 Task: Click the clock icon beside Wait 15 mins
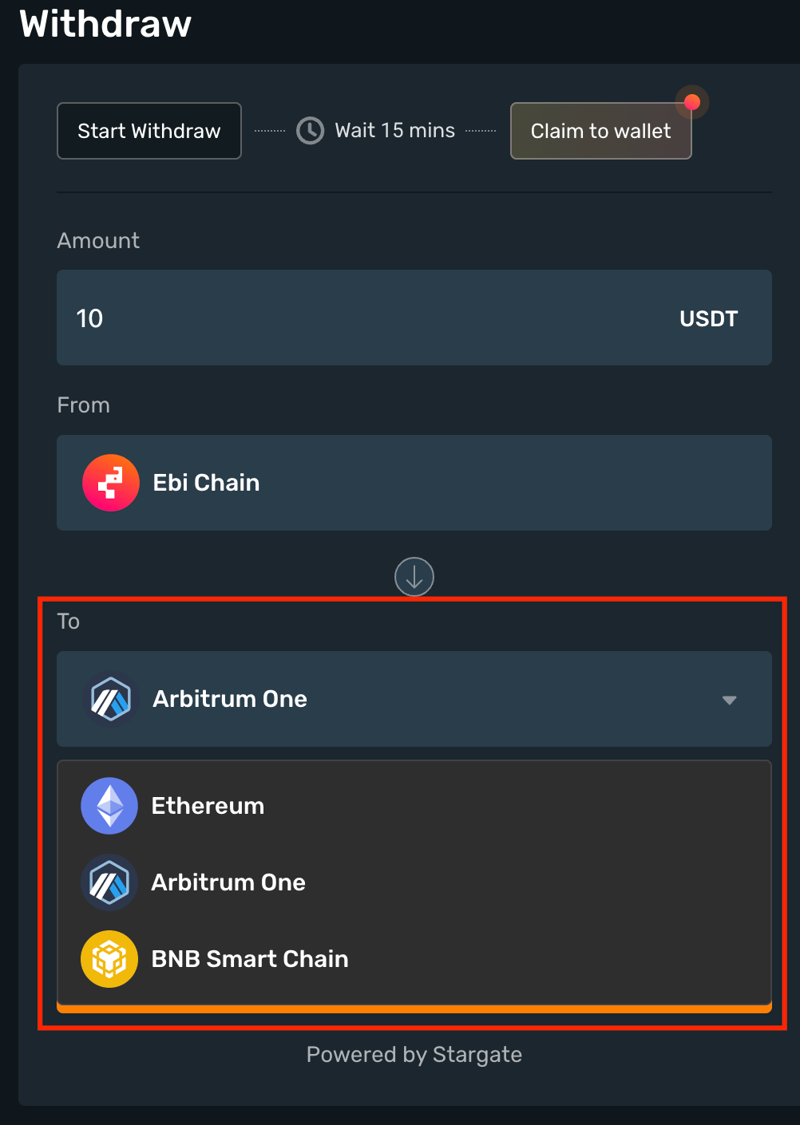tap(310, 131)
